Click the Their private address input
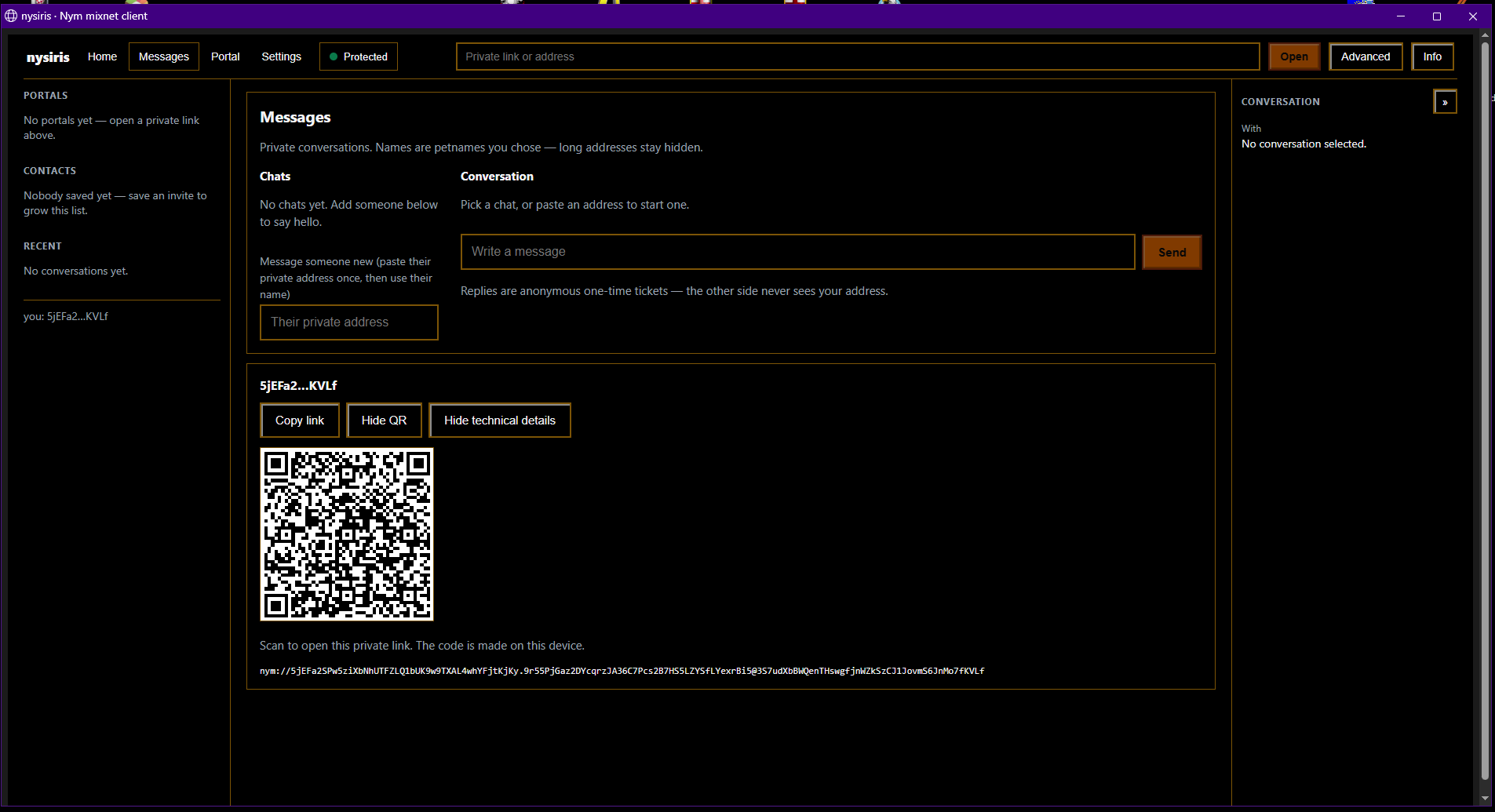This screenshot has width=1495, height=812. pos(349,322)
